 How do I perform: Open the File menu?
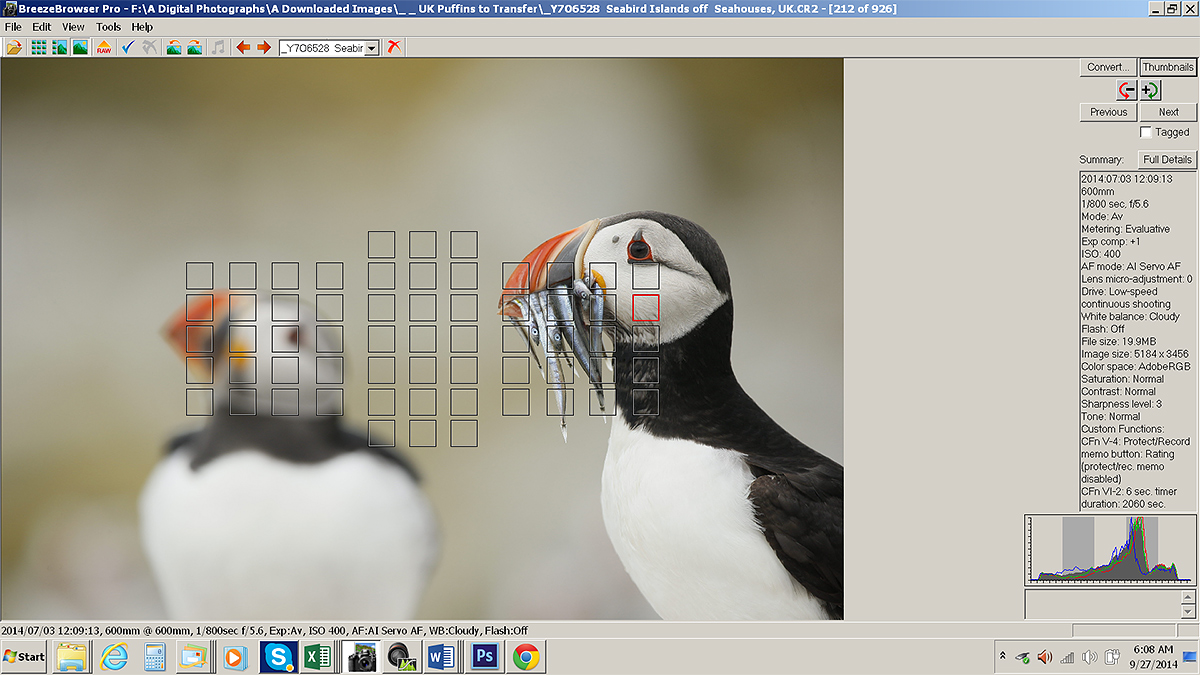pos(14,27)
